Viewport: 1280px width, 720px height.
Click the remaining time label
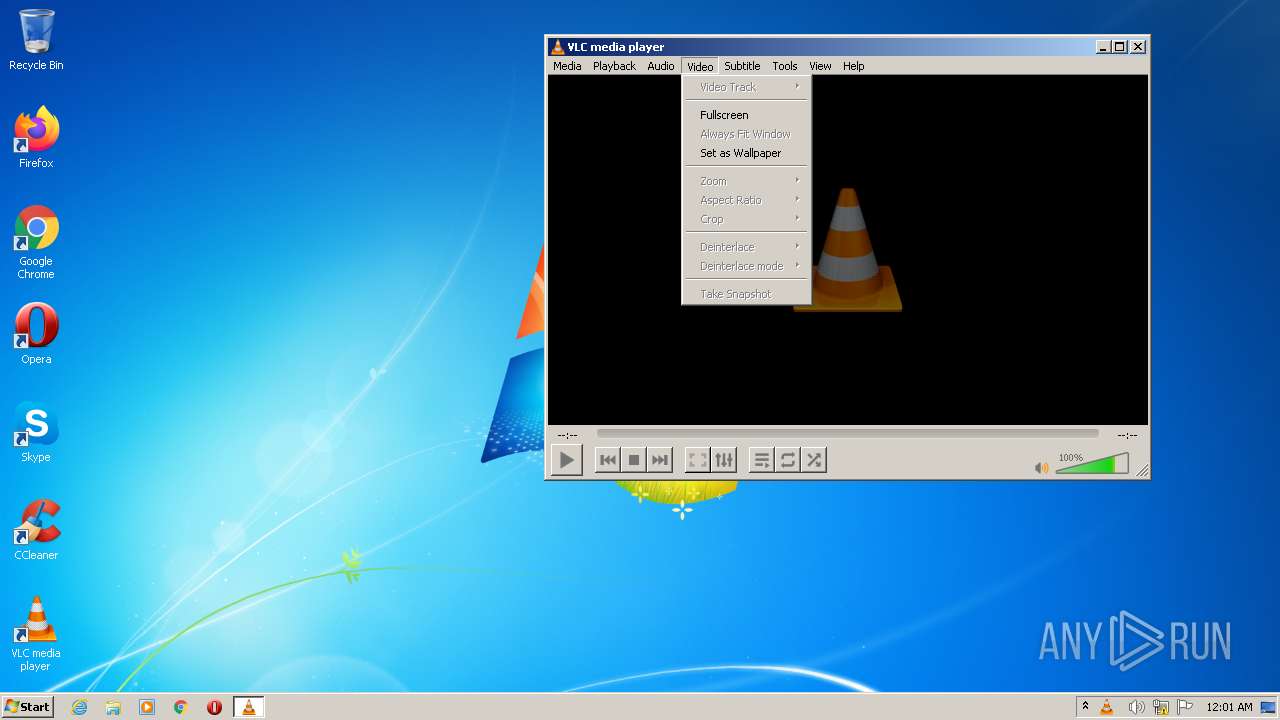pos(1127,435)
